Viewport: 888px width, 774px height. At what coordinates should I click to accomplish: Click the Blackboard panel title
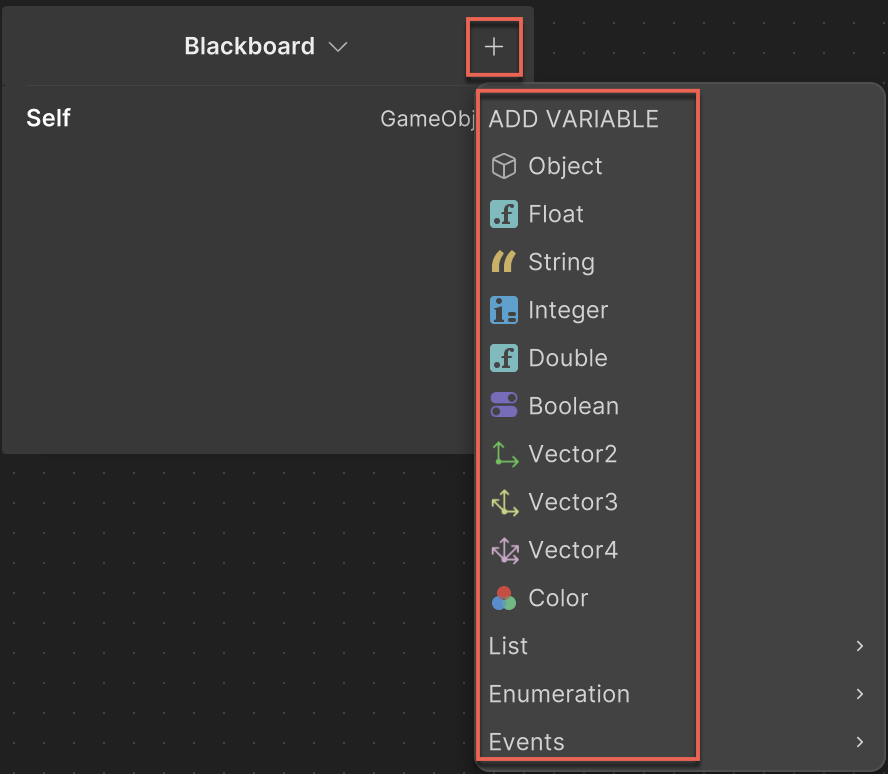coord(249,46)
